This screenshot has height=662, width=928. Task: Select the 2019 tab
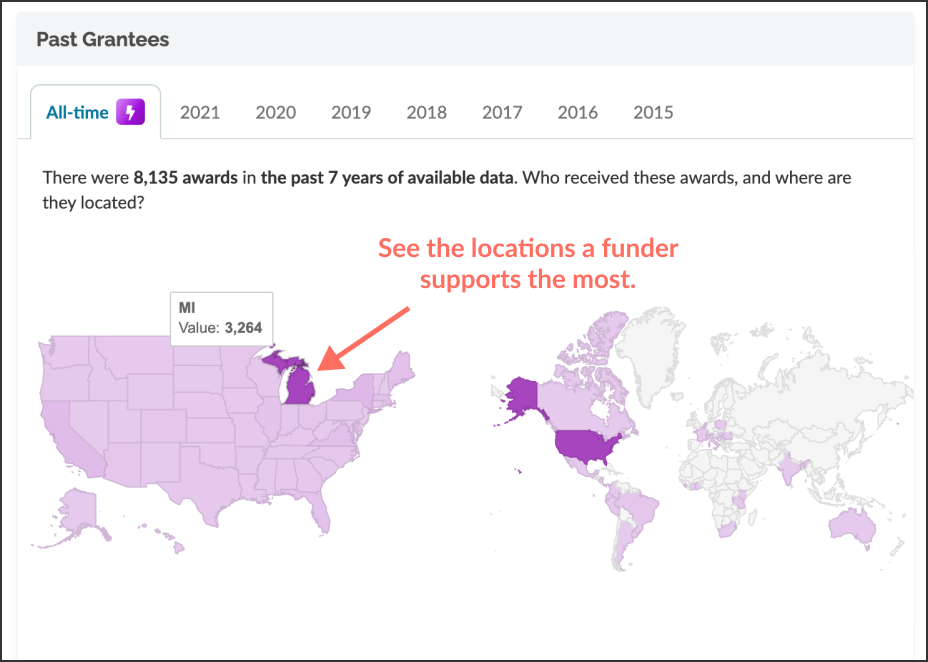point(351,112)
